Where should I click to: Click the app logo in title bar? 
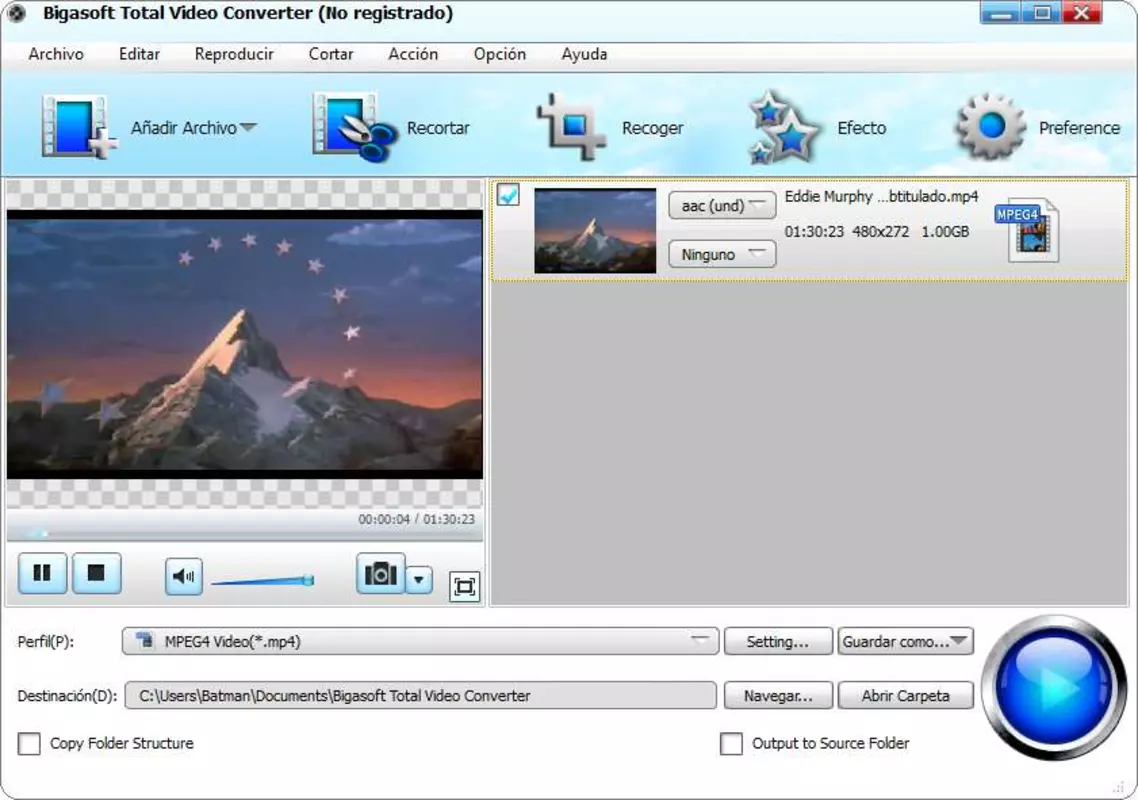coord(17,13)
